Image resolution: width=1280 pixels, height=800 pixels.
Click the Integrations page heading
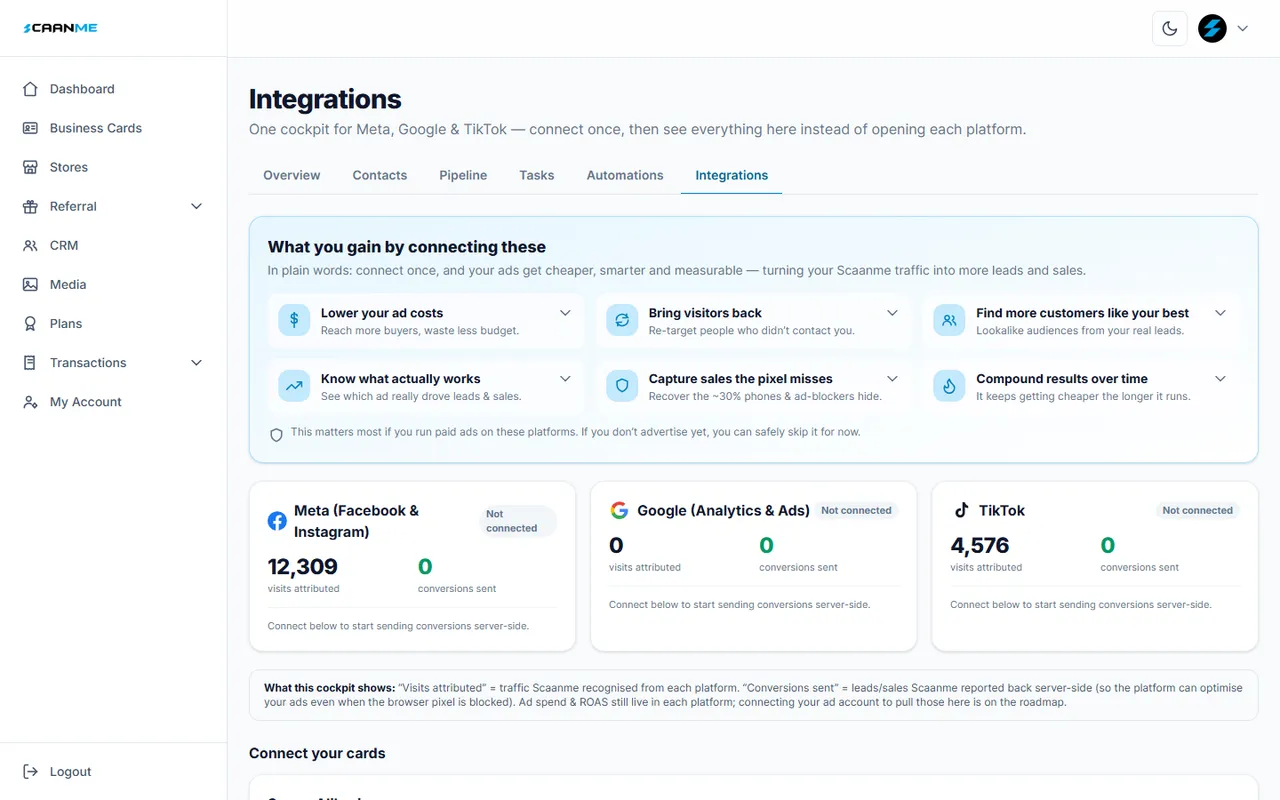tap(325, 99)
